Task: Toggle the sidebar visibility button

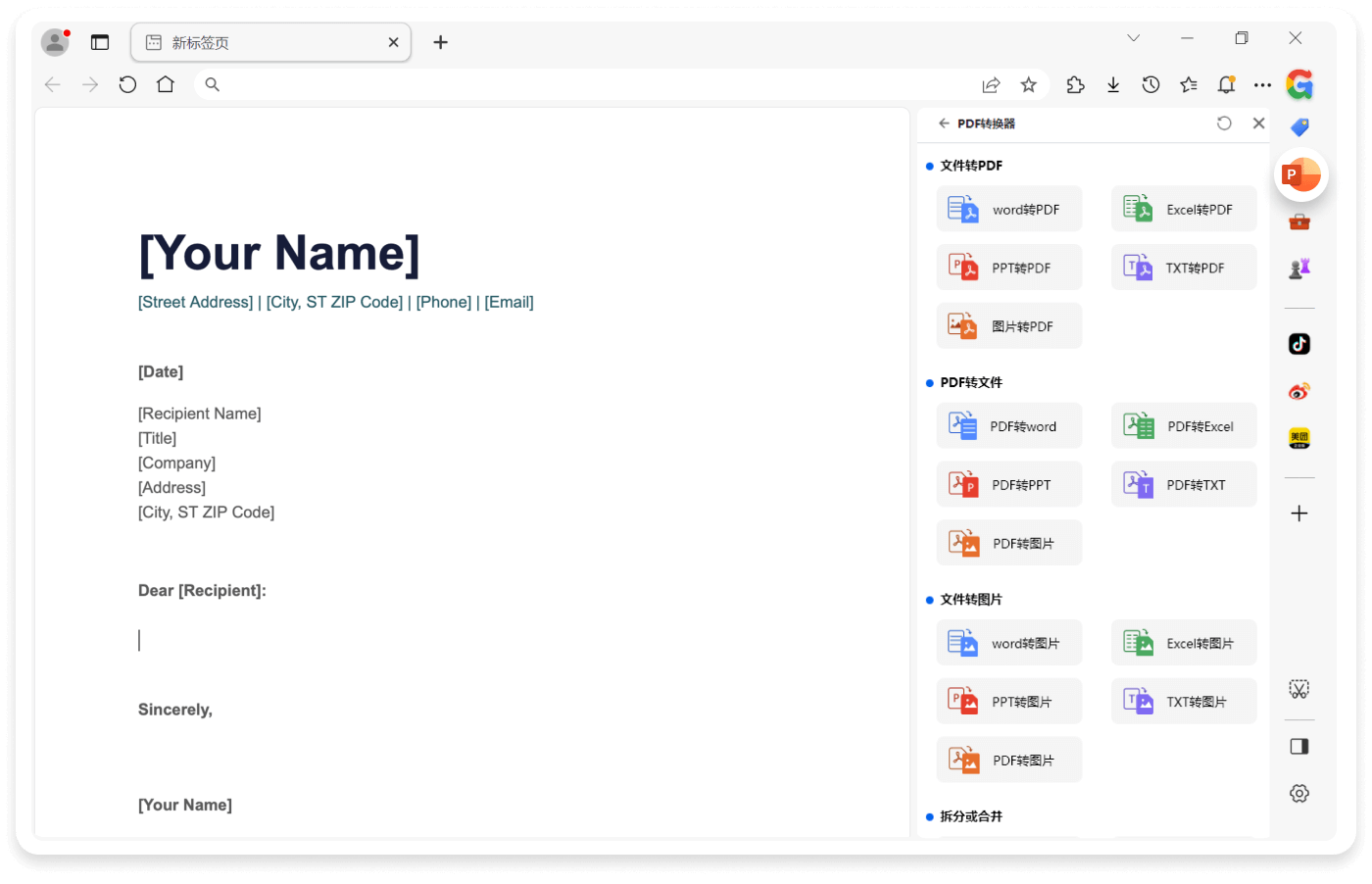Action: tap(1299, 747)
